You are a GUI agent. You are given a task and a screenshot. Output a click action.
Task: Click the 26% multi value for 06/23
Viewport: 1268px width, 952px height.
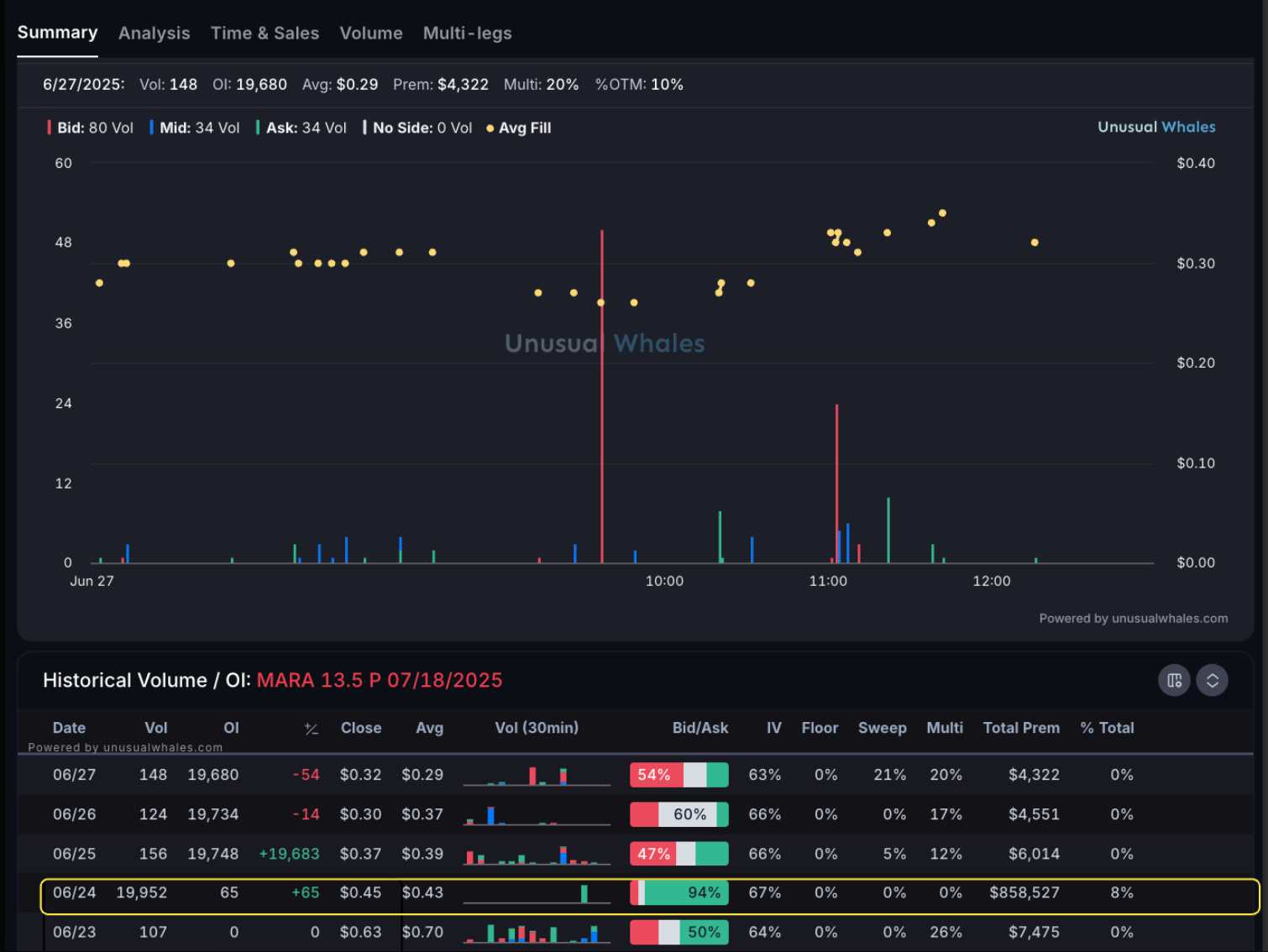(x=946, y=932)
